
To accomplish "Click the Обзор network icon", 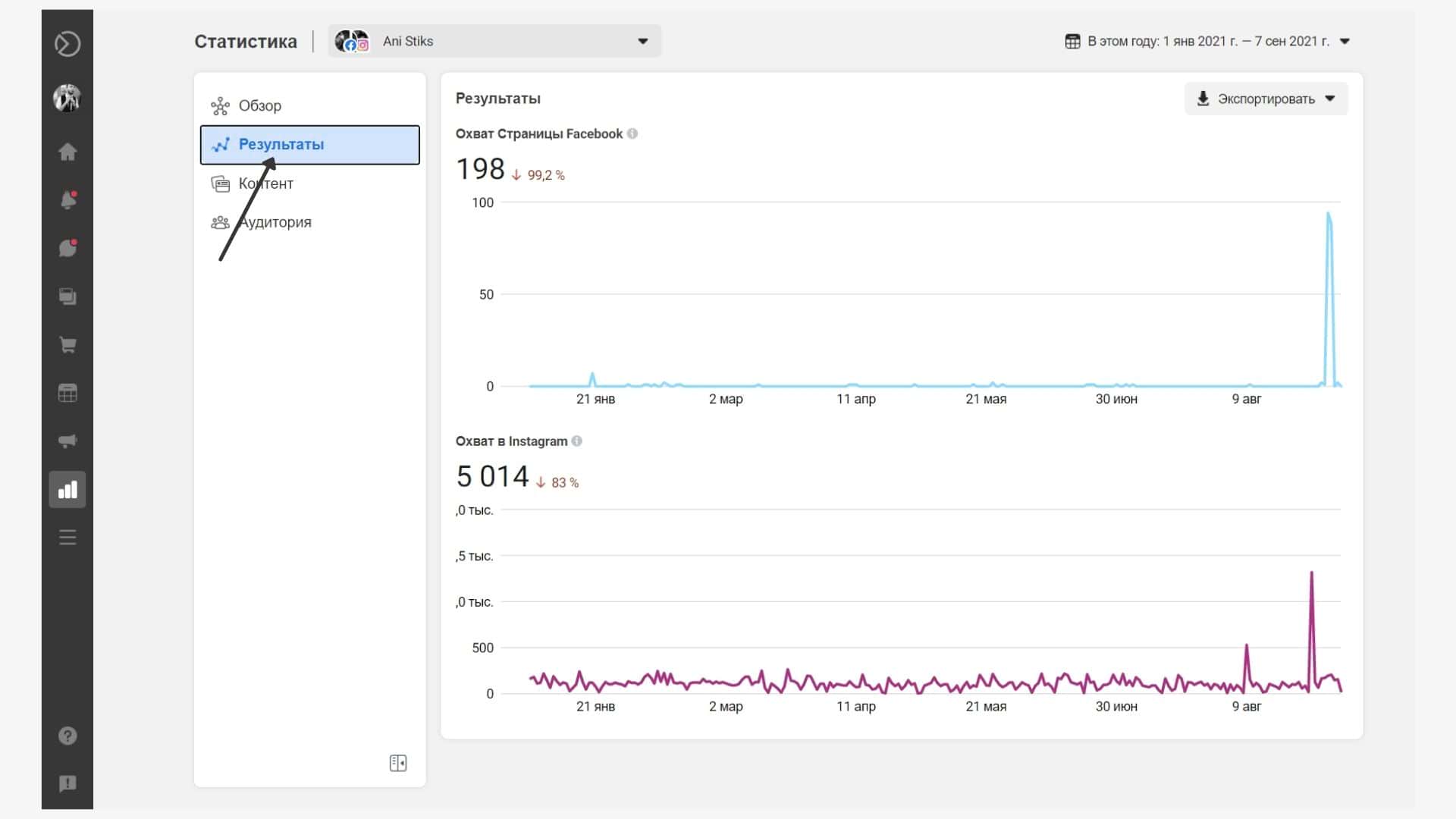I will (x=220, y=106).
